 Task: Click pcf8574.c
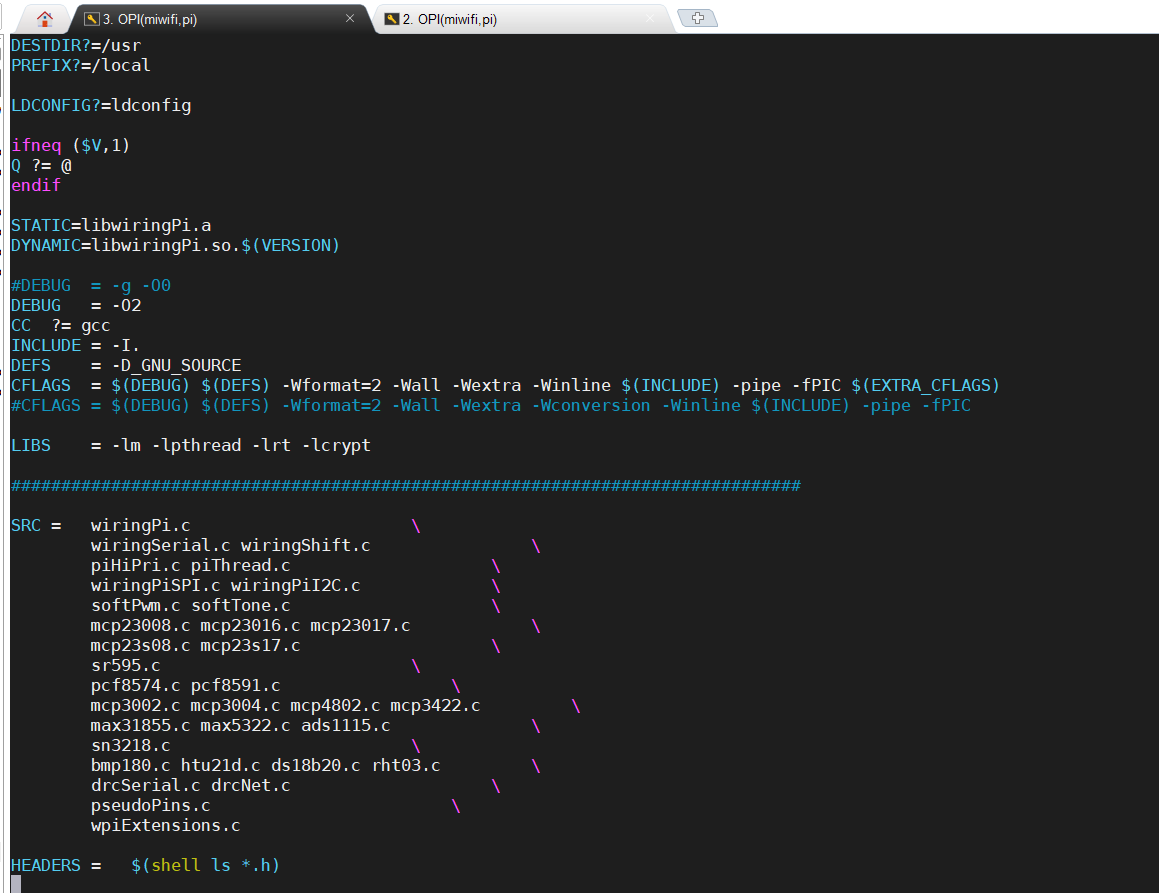[135, 685]
